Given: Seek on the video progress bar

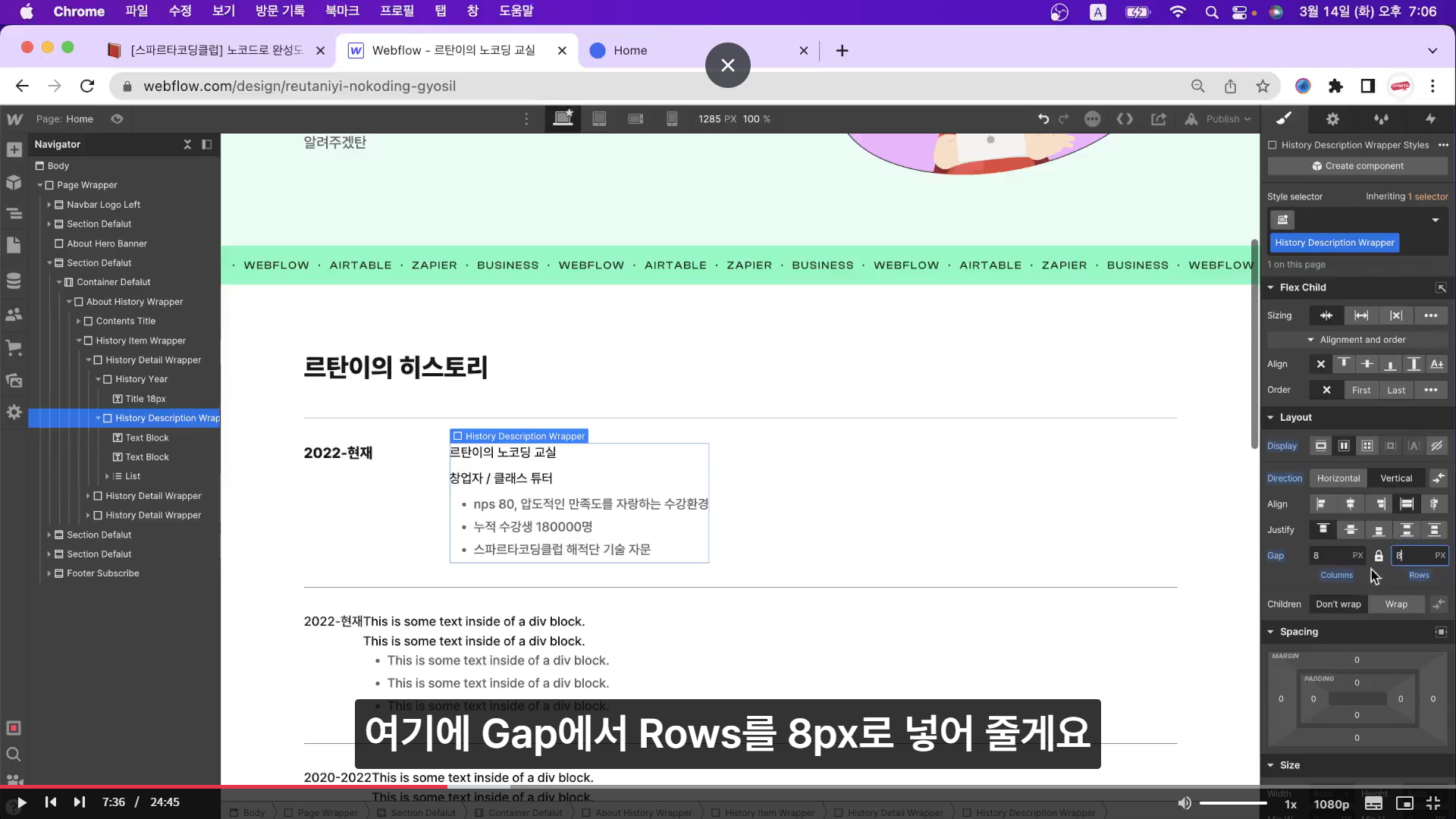Looking at the screenshot, I should coord(728,786).
